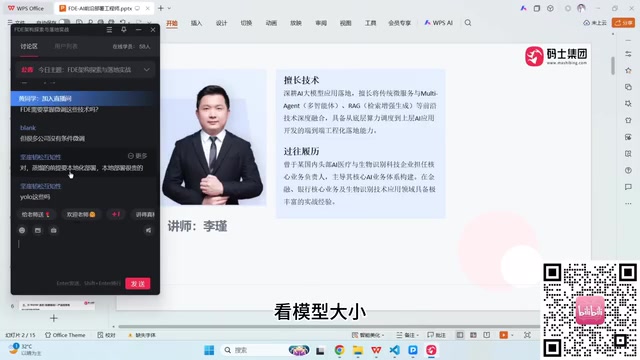Open the WPS Office home tab
640x360 pixels.
26,8
